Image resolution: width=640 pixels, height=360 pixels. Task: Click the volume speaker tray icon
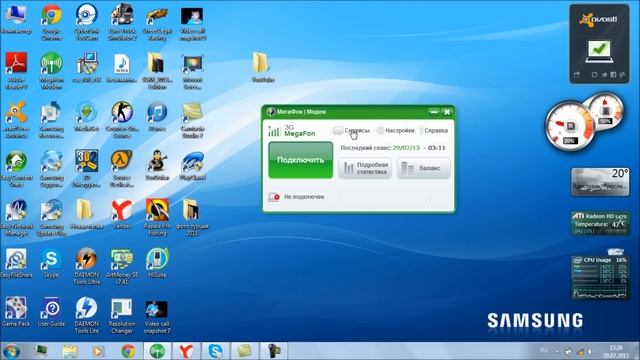[x=590, y=351]
